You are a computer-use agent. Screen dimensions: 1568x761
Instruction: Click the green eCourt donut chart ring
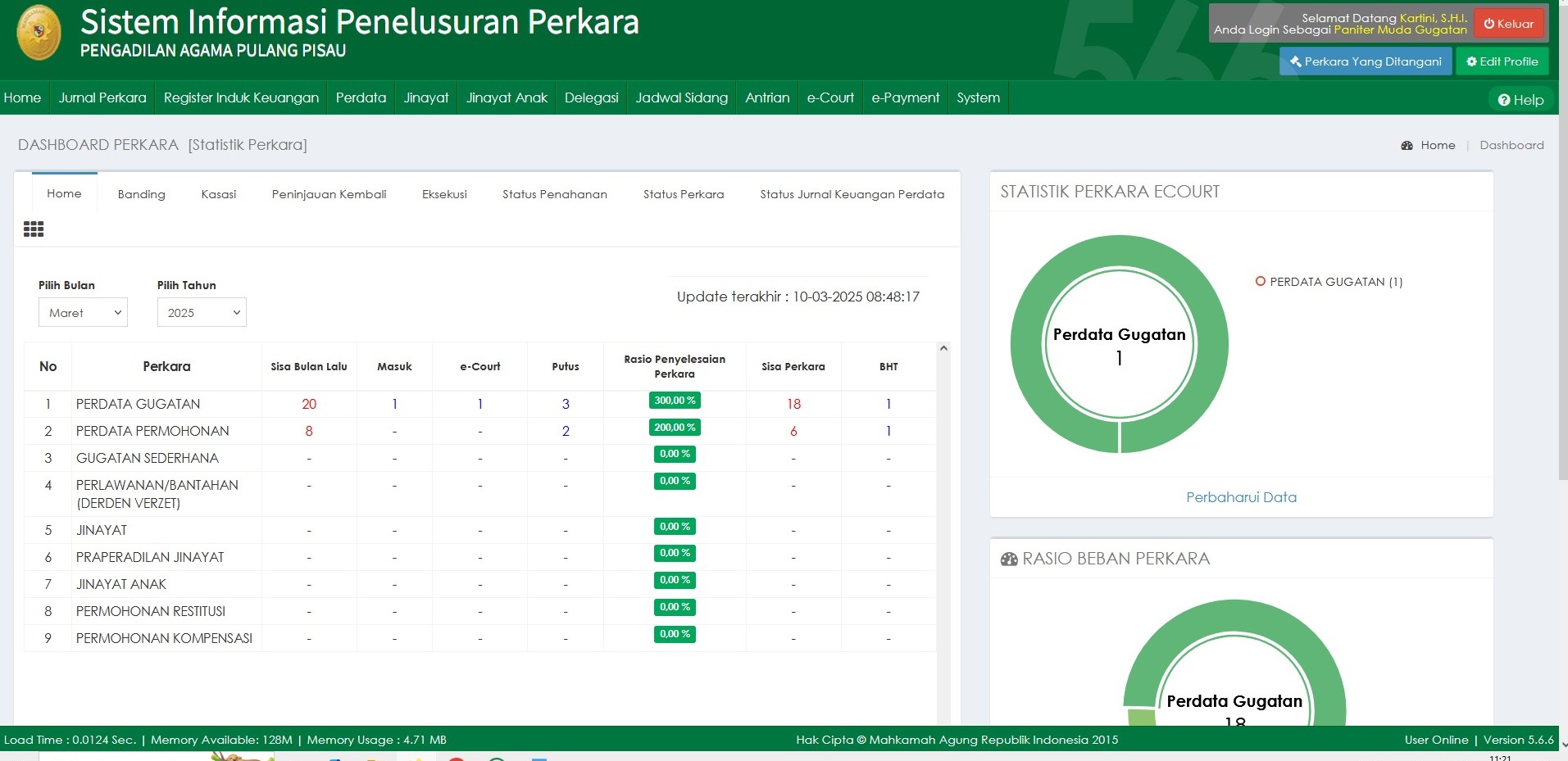tap(1025, 344)
